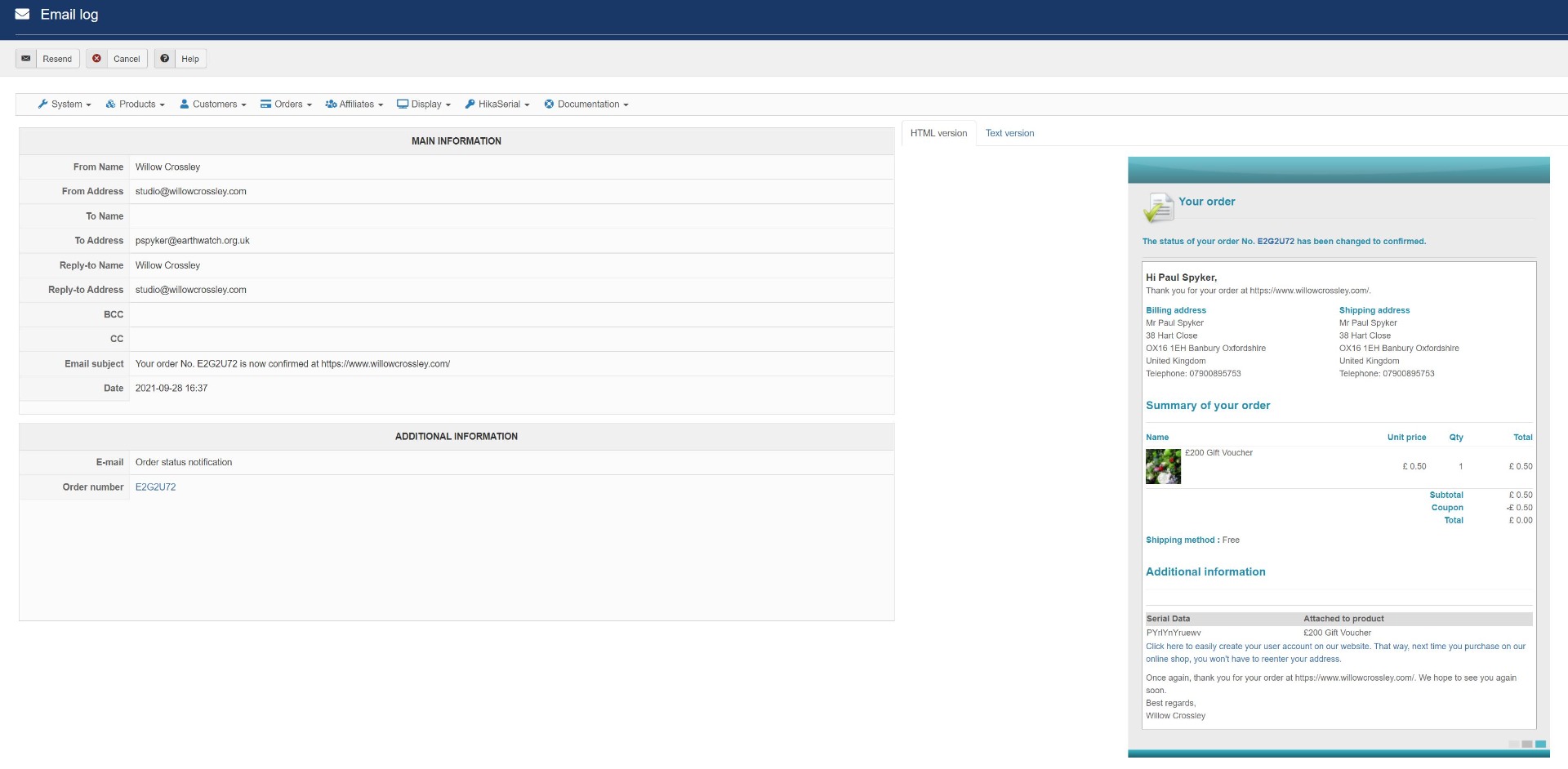The image size is (1568, 769).
Task: Click the Total amount £ 0.00
Action: pos(1521,520)
